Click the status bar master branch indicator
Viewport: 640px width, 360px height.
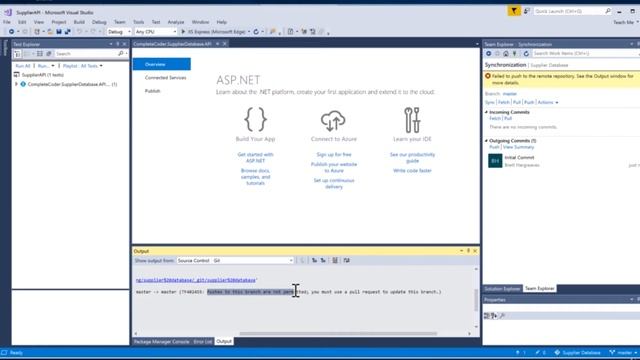[x=623, y=353]
